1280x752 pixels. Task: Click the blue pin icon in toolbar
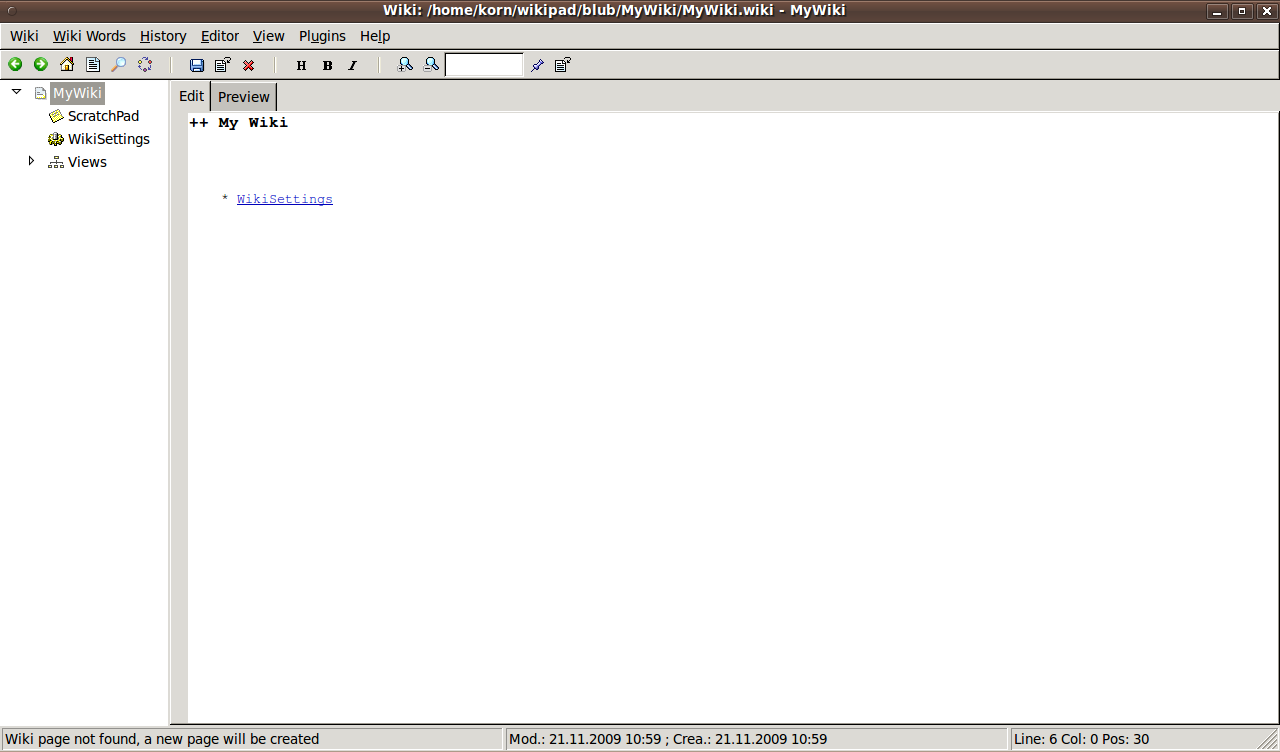coord(537,65)
